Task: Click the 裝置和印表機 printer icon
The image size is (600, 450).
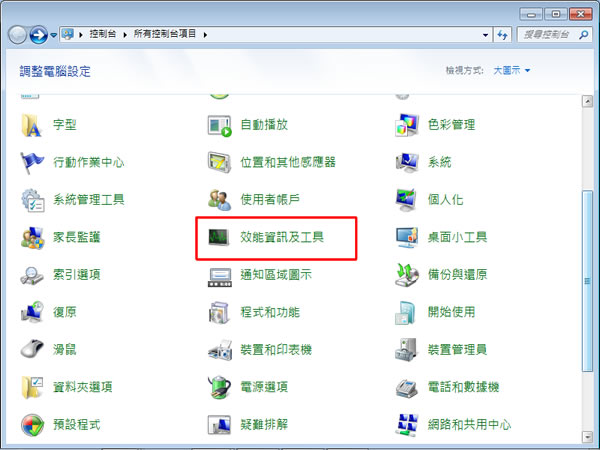Action: tap(220, 350)
